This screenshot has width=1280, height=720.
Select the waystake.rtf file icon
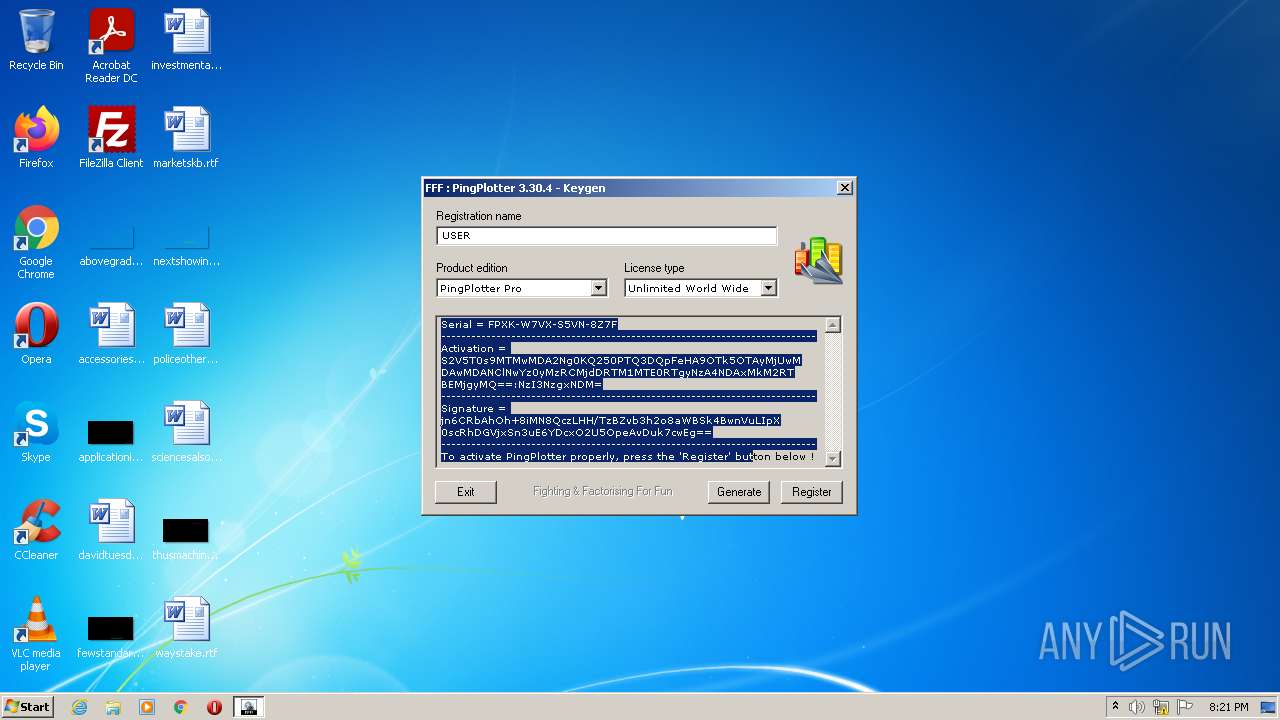click(186, 629)
